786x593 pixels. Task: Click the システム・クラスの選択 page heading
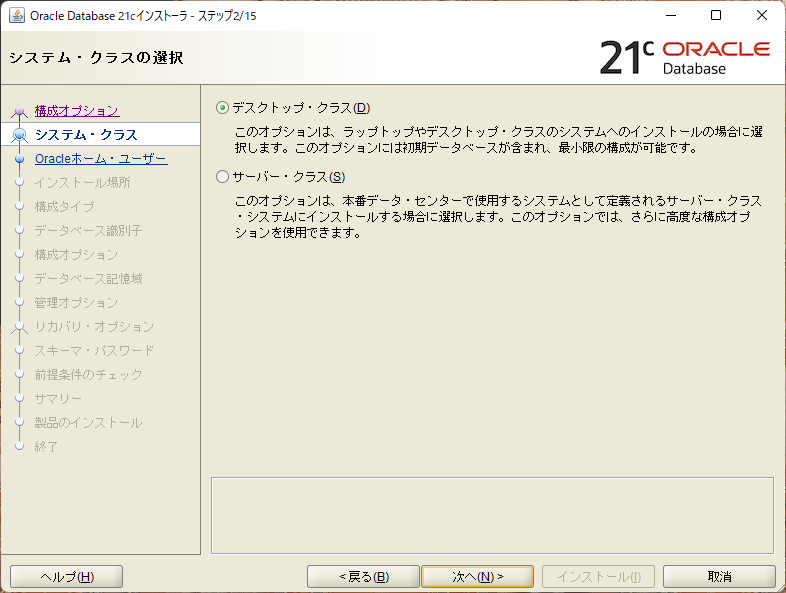coord(96,58)
